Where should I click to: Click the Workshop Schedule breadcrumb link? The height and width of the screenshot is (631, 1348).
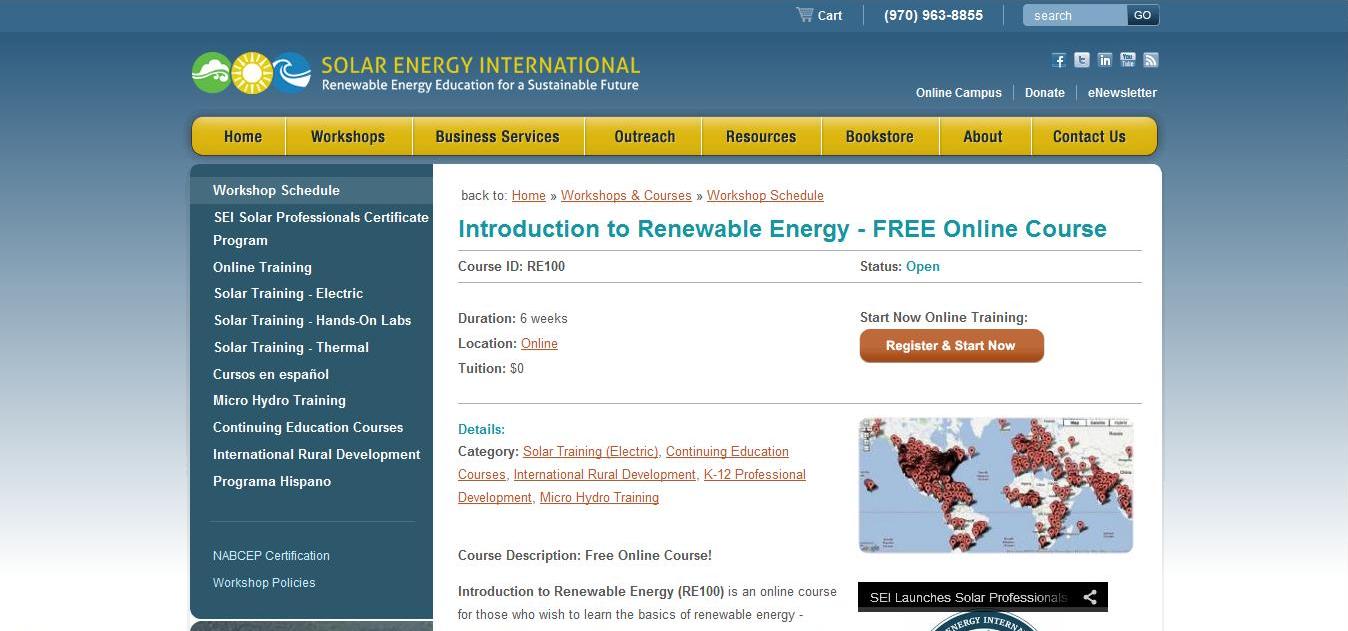click(765, 196)
